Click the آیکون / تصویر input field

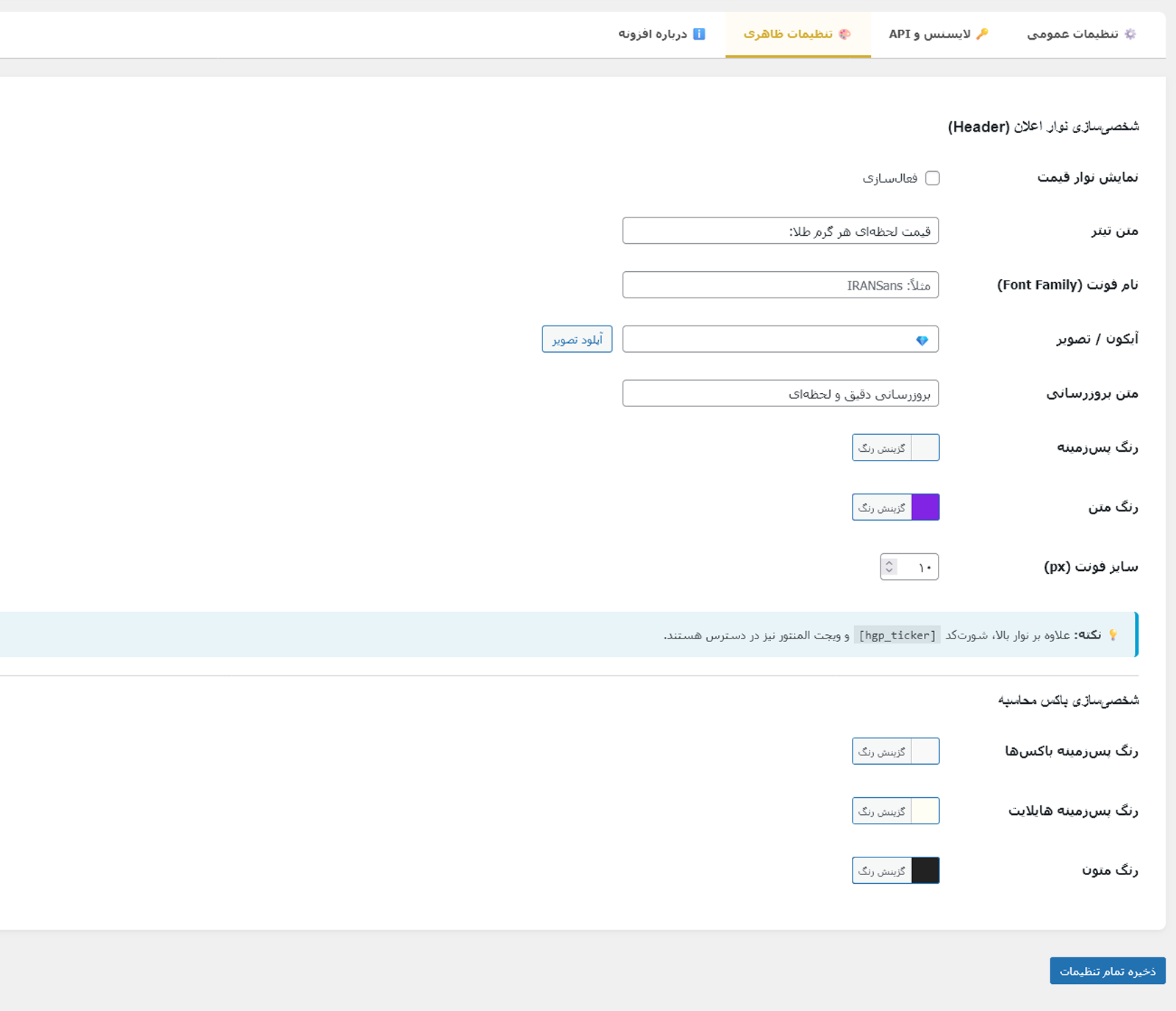click(781, 339)
